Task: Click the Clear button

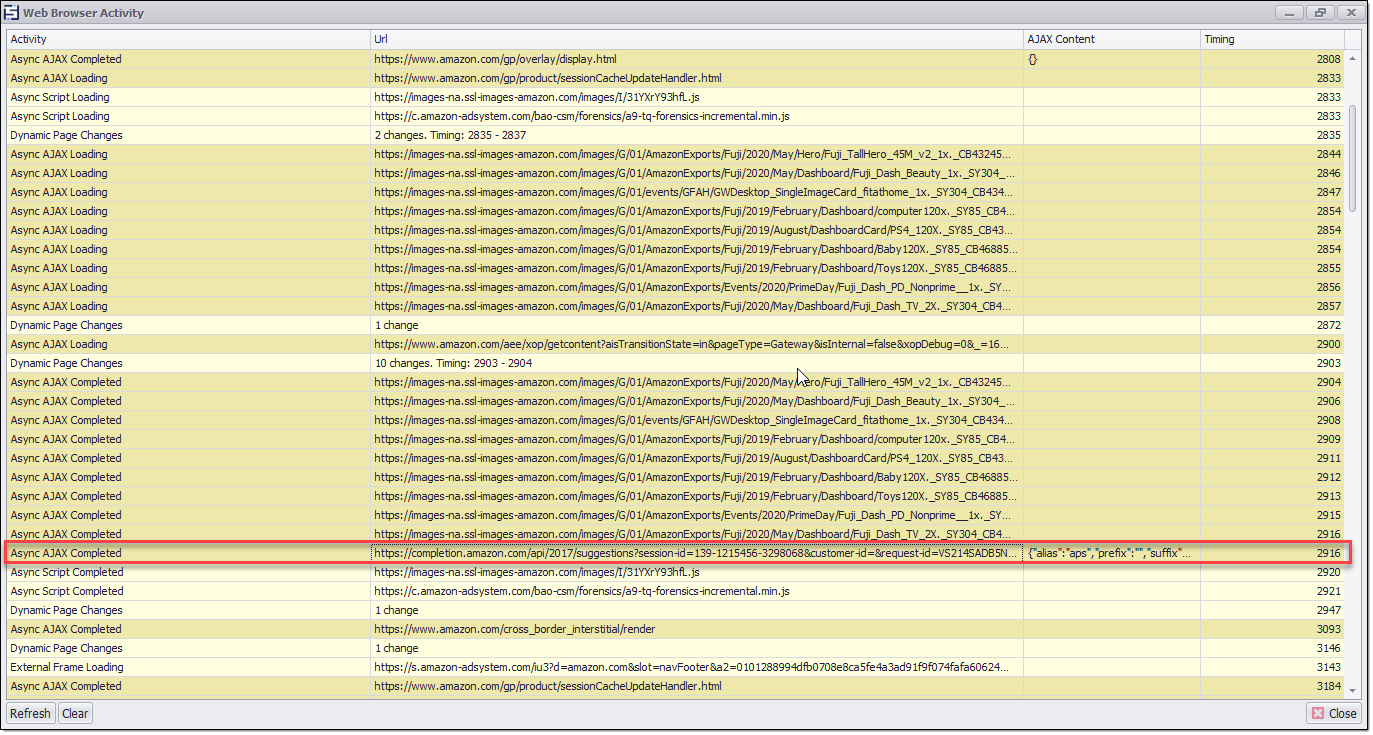Action: point(74,713)
